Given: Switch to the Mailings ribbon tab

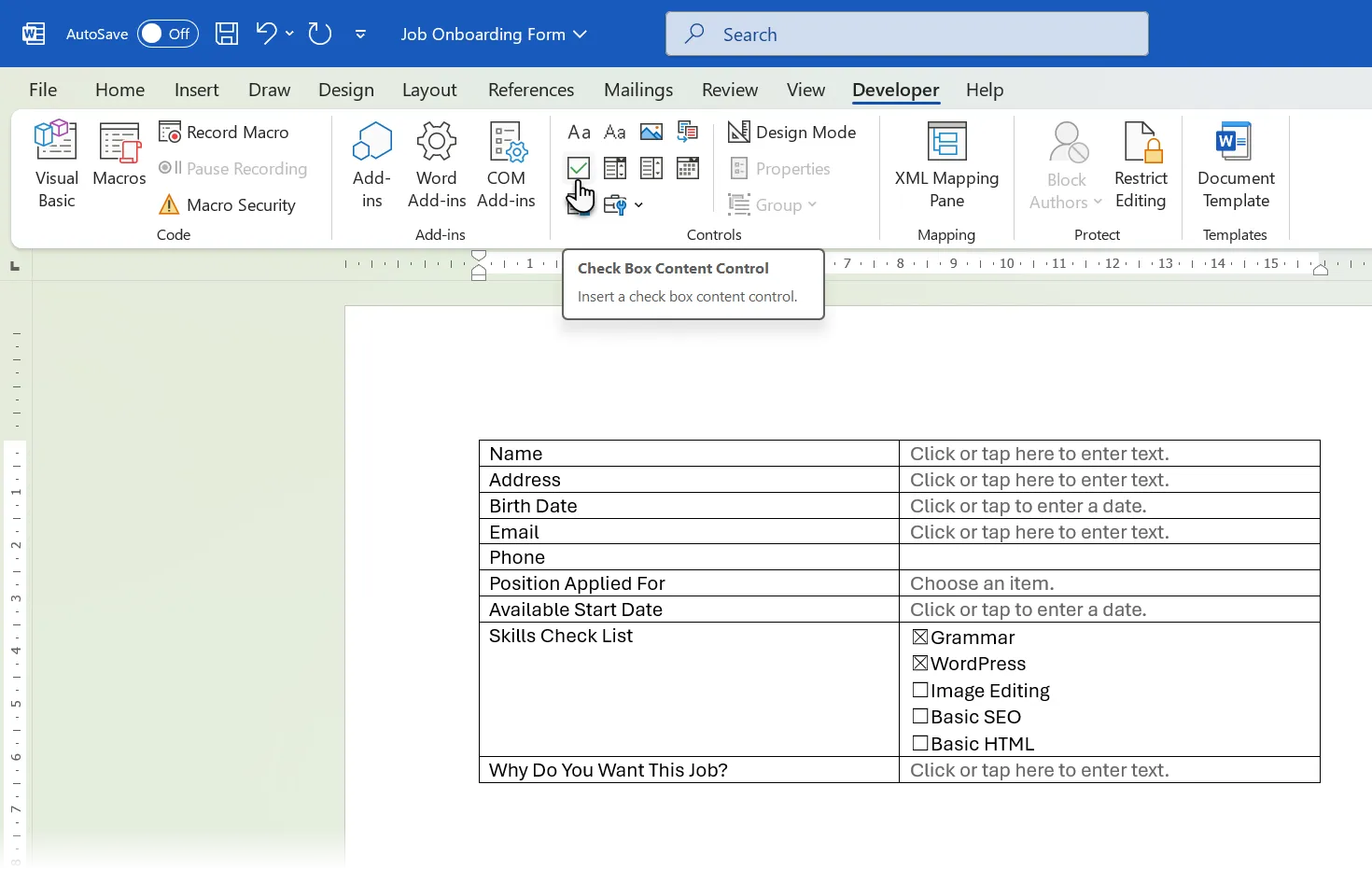Looking at the screenshot, I should [x=638, y=90].
